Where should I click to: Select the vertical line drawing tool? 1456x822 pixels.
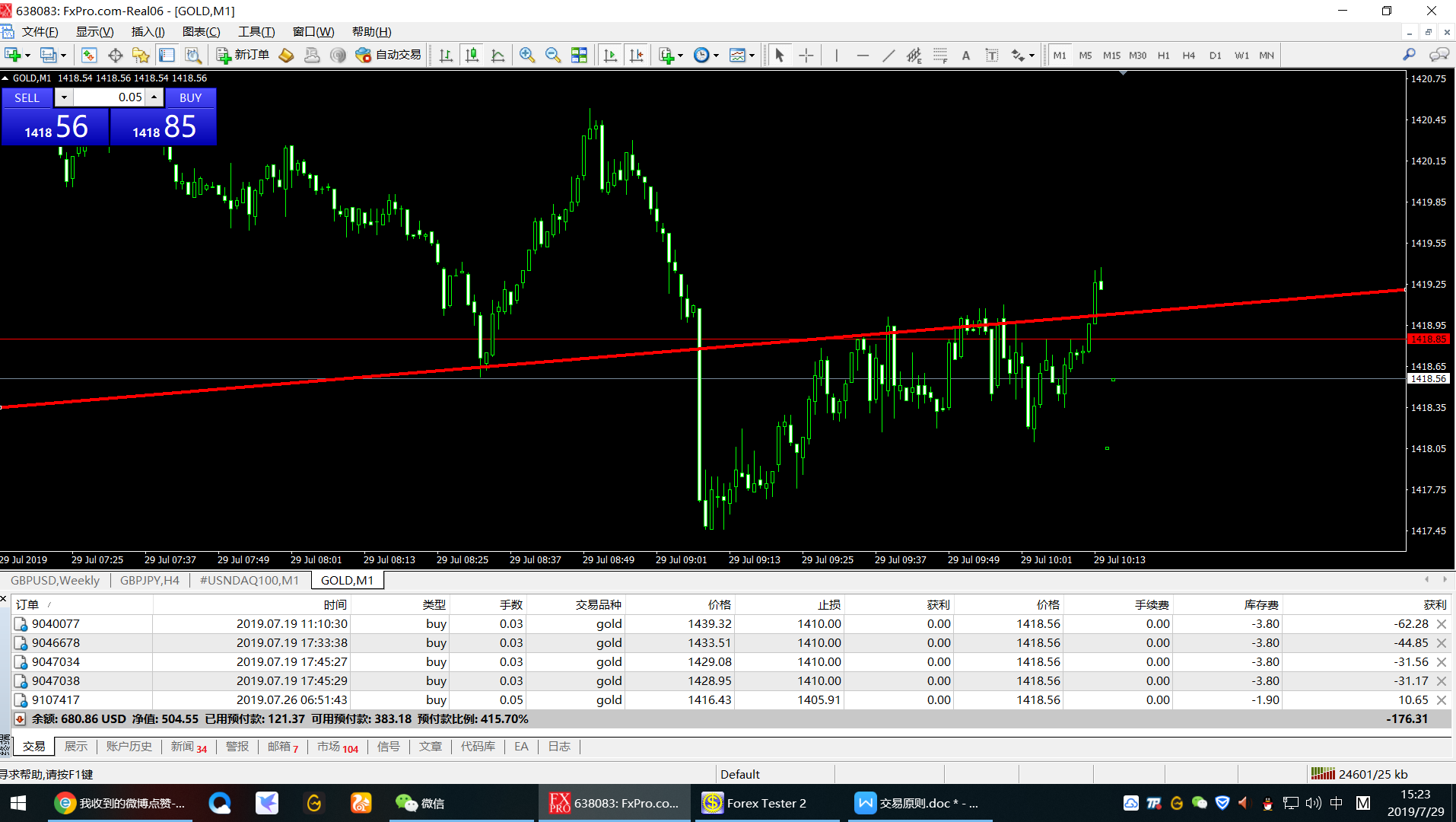tap(836, 55)
